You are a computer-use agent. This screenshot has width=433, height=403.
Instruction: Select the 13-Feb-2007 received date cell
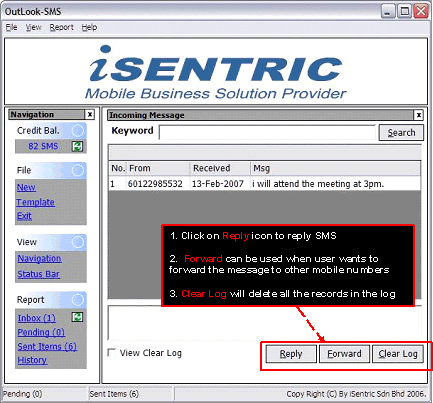[218, 184]
